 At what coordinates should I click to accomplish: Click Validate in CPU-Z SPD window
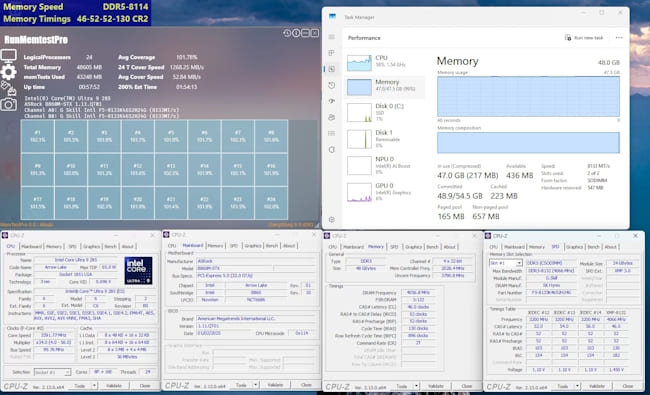click(597, 386)
